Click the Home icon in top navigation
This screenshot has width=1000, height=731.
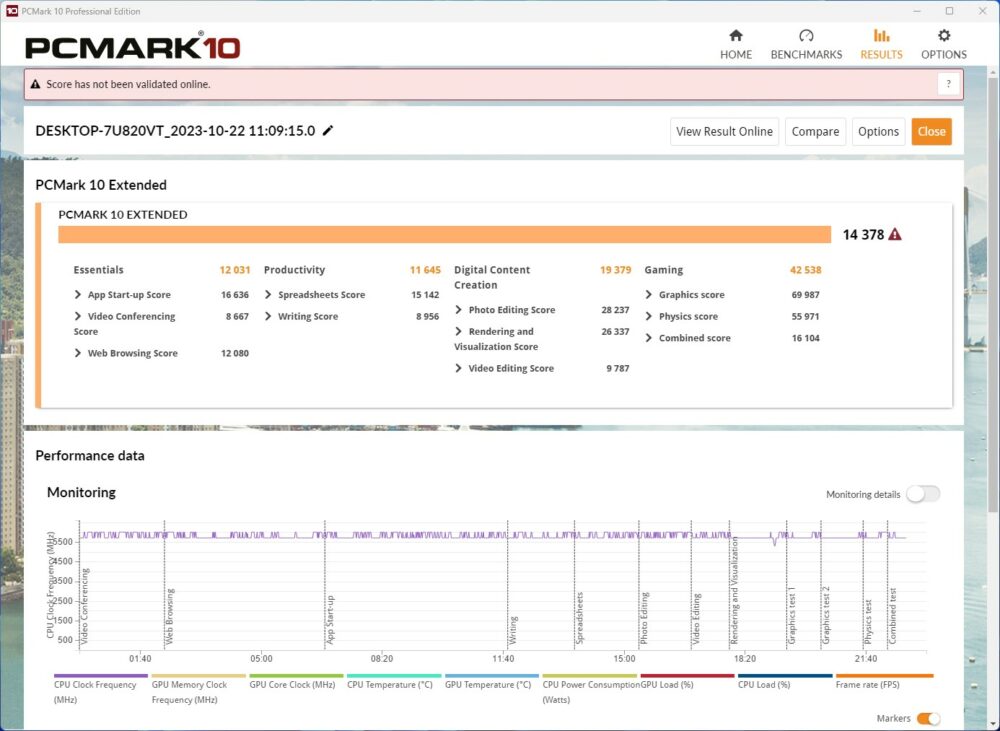tap(736, 36)
